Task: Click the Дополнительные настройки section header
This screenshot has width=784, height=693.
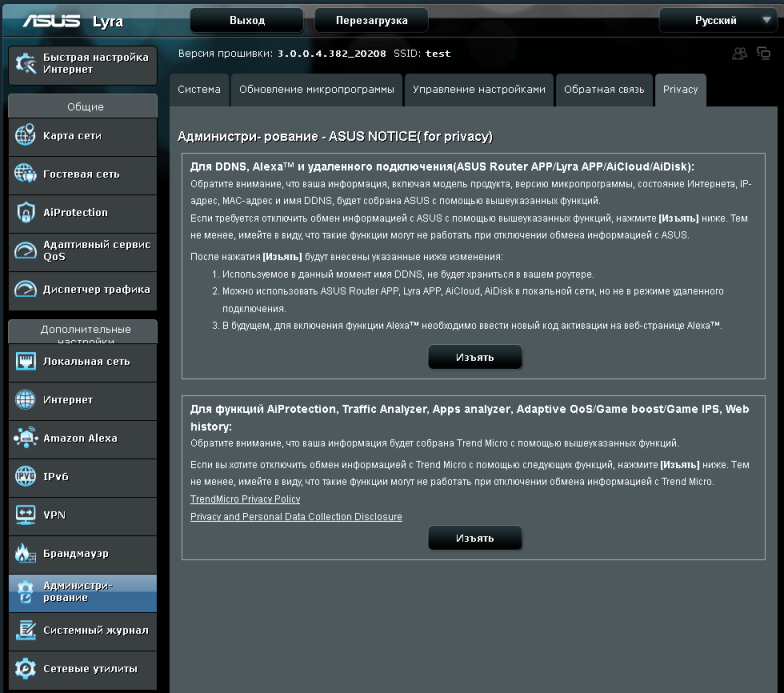Action: point(83,332)
